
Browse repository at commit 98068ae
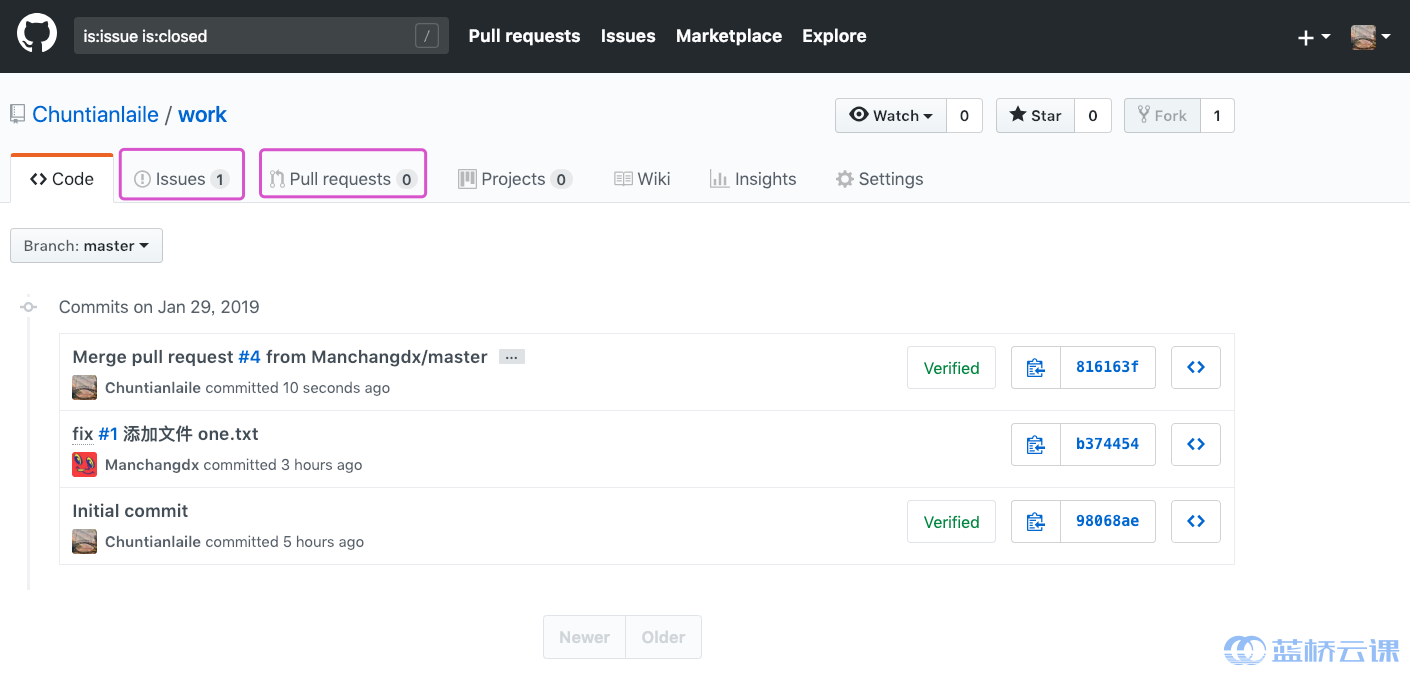[x=1196, y=521]
